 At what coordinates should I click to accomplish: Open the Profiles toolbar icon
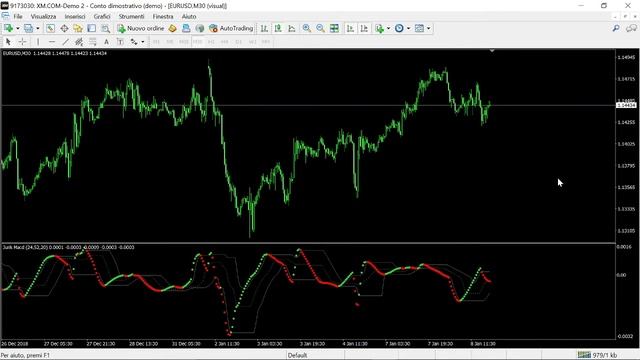pos(28,28)
